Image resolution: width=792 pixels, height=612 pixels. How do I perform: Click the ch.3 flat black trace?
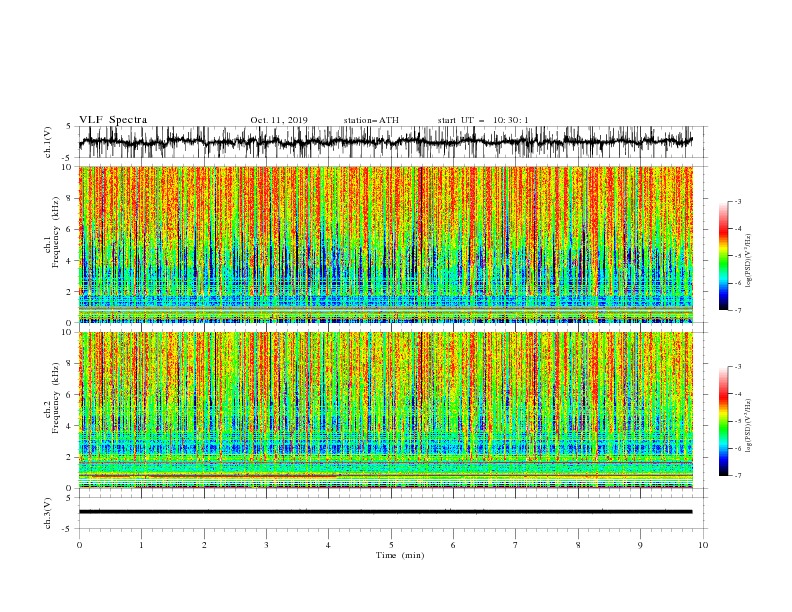[386, 512]
